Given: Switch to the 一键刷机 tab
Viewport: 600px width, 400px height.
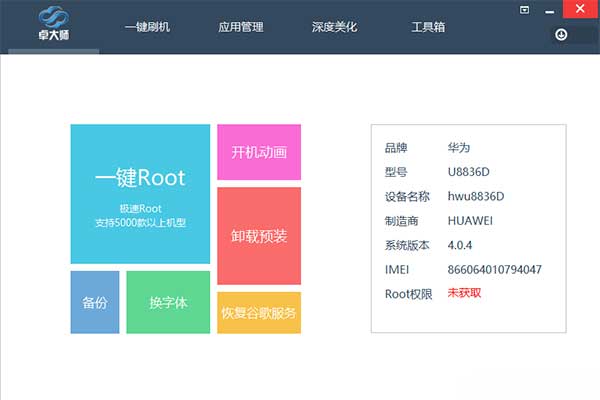Looking at the screenshot, I should click(147, 27).
